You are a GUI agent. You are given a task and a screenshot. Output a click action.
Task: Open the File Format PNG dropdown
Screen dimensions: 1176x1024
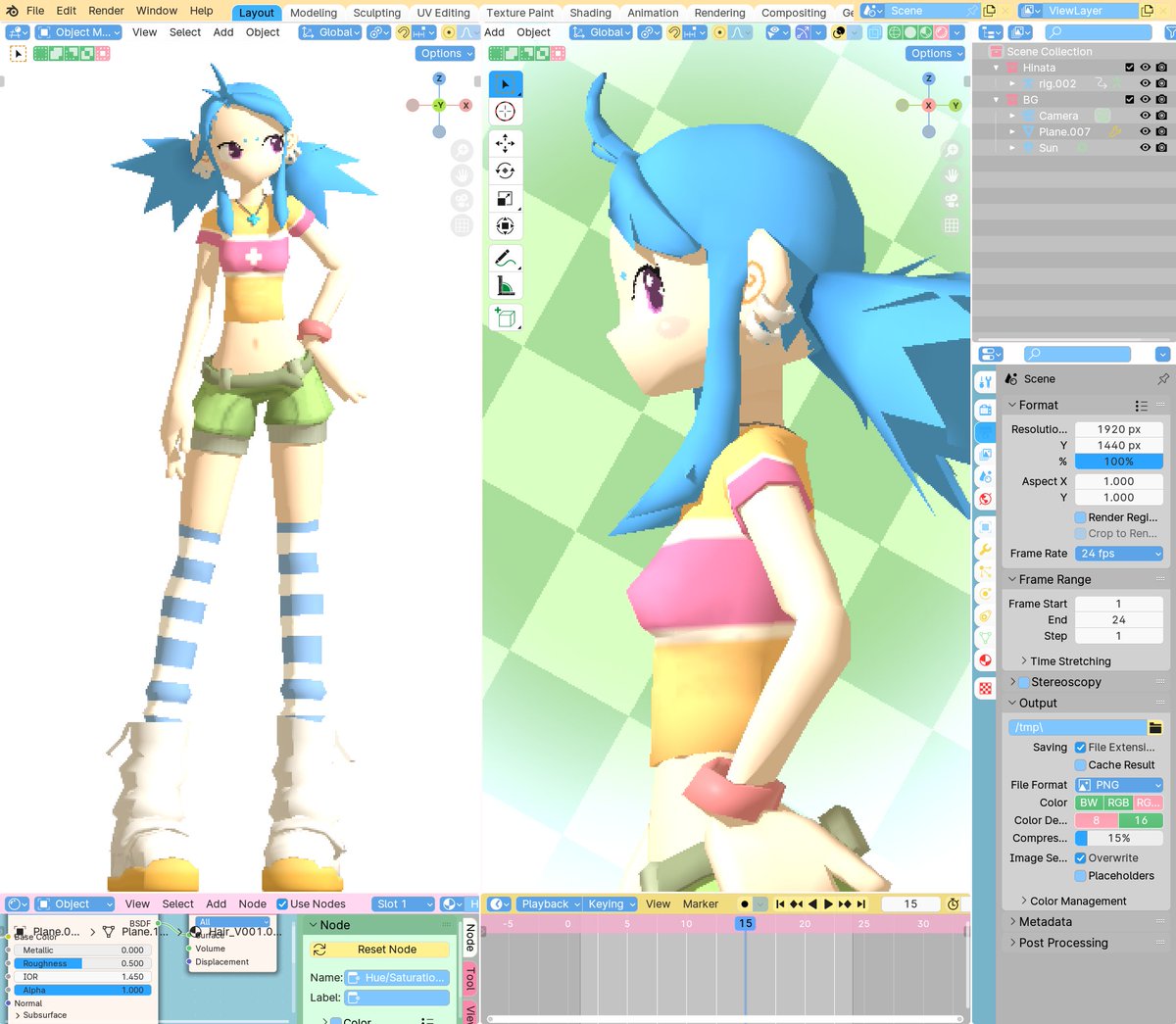[1119, 785]
